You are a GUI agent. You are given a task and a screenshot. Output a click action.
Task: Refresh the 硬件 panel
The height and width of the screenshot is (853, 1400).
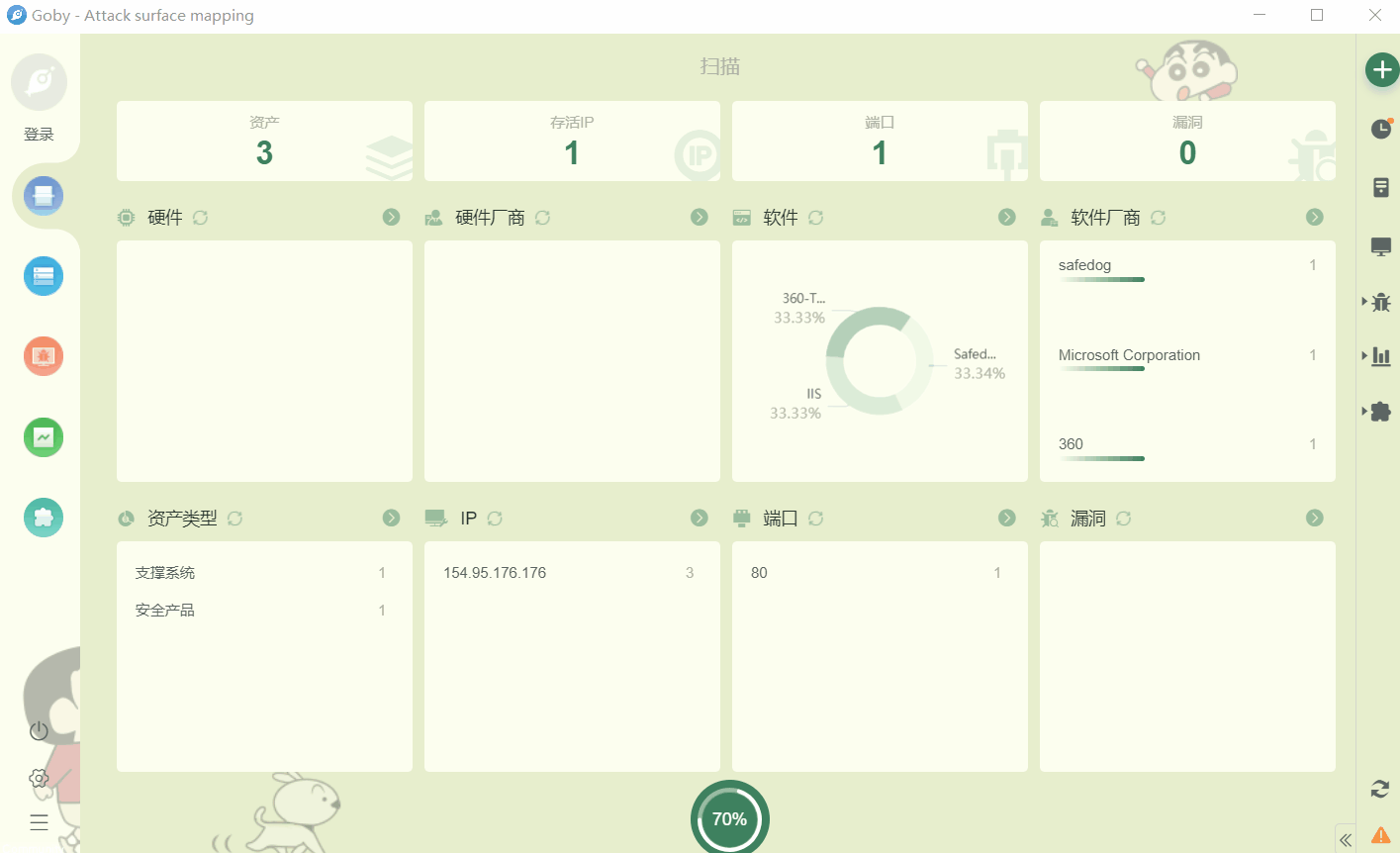pyautogui.click(x=201, y=218)
